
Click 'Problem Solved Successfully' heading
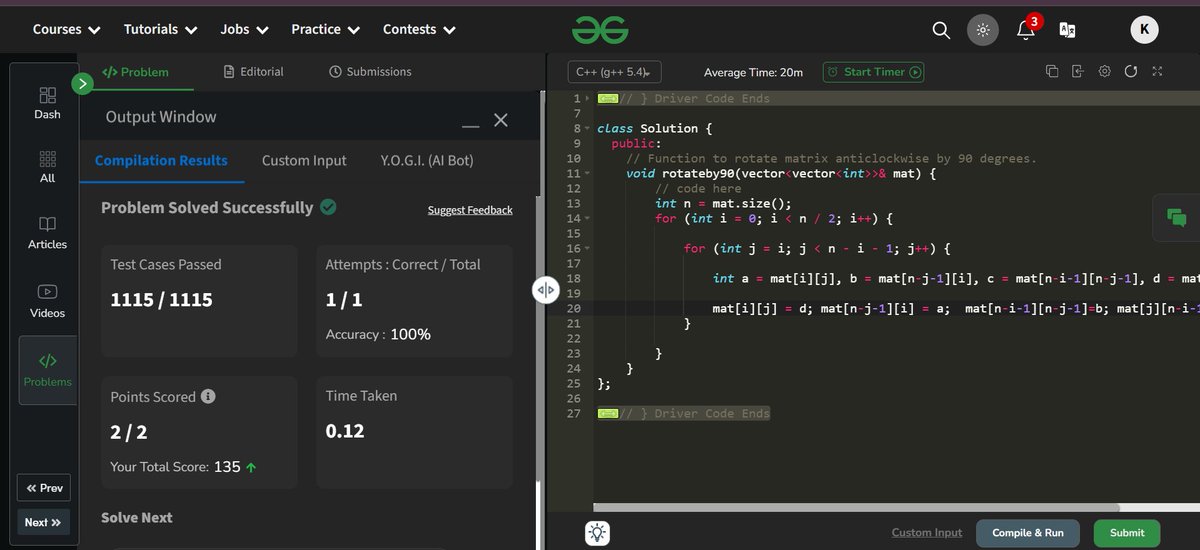[207, 207]
